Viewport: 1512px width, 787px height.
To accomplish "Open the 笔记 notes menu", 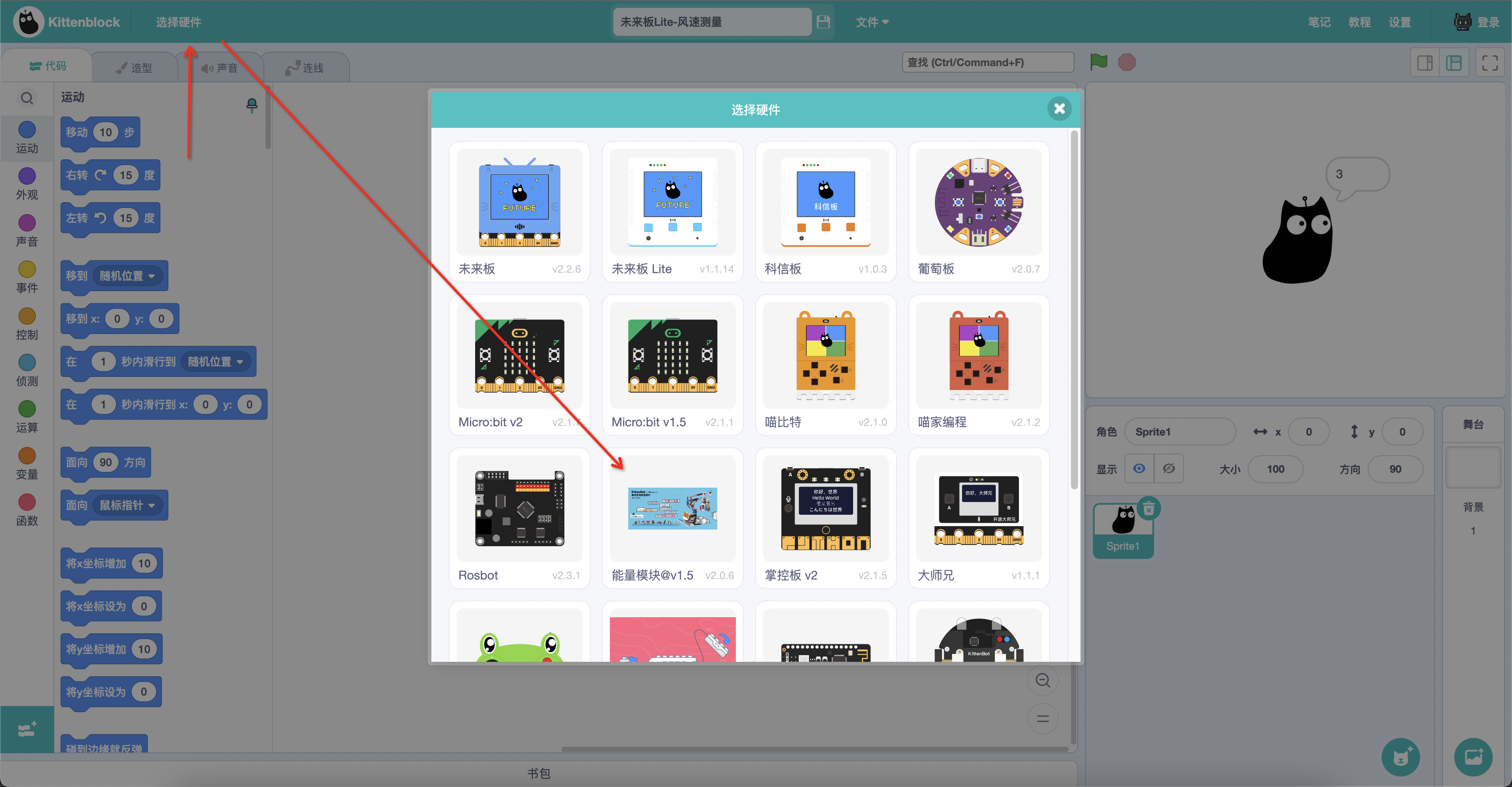I will pyautogui.click(x=1319, y=22).
